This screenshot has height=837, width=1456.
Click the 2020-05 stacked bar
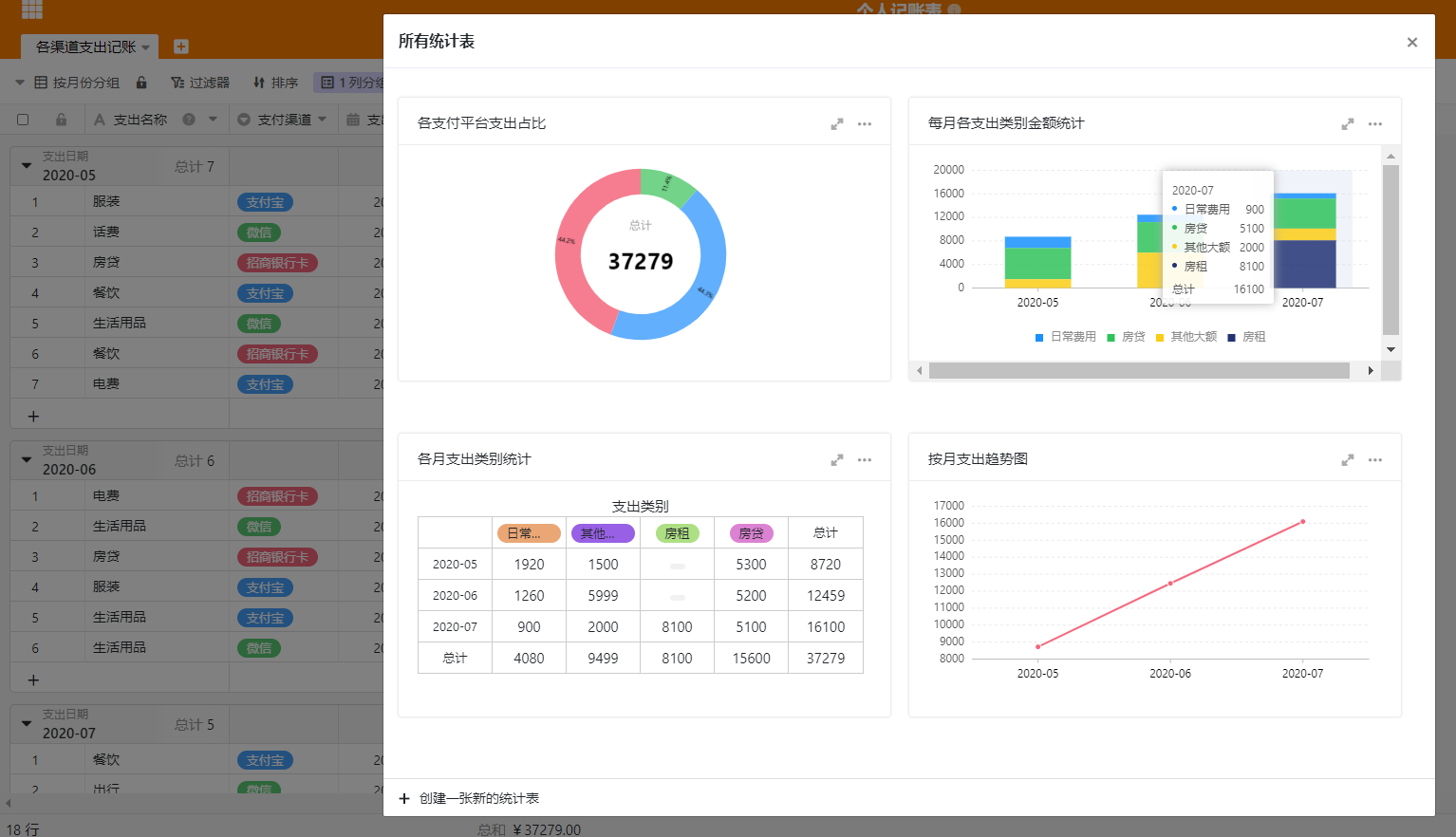tap(1037, 262)
